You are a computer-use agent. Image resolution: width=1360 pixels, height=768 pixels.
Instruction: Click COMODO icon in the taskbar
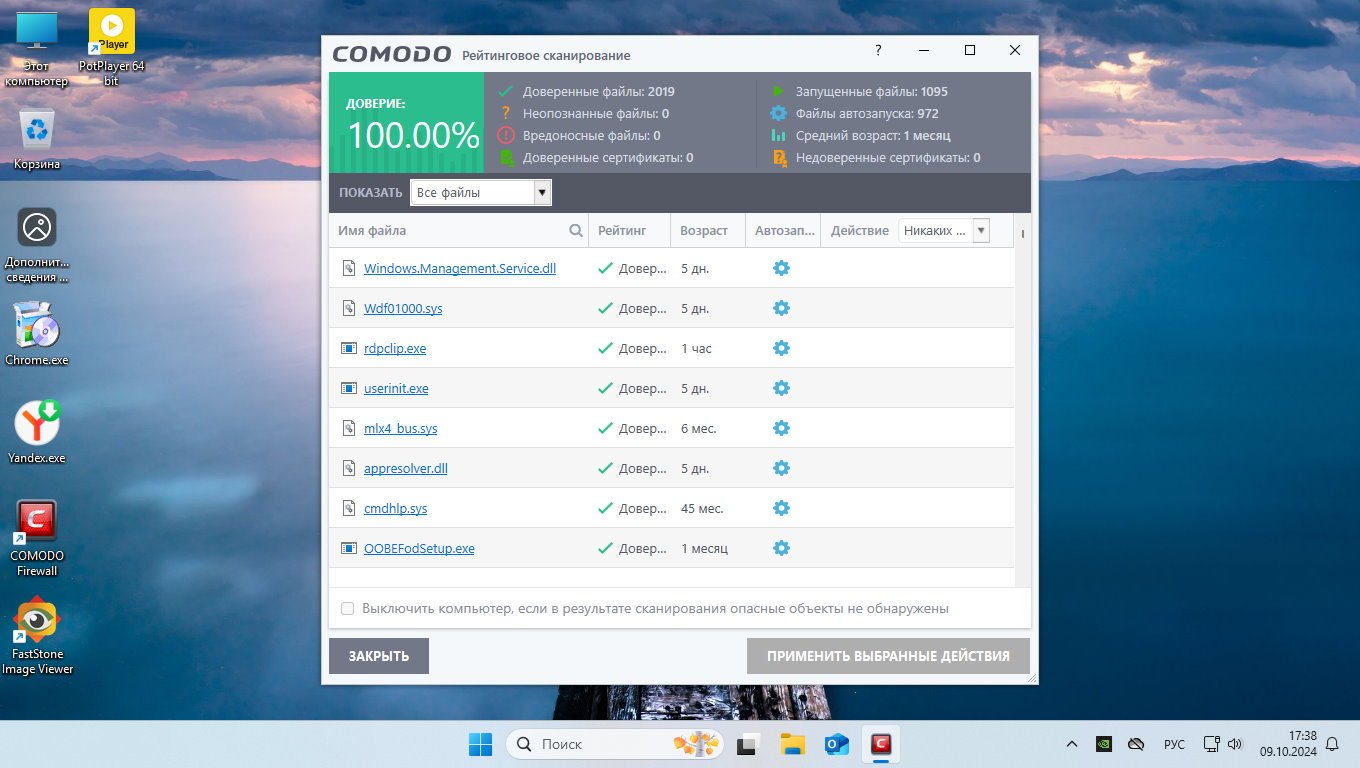(x=880, y=744)
